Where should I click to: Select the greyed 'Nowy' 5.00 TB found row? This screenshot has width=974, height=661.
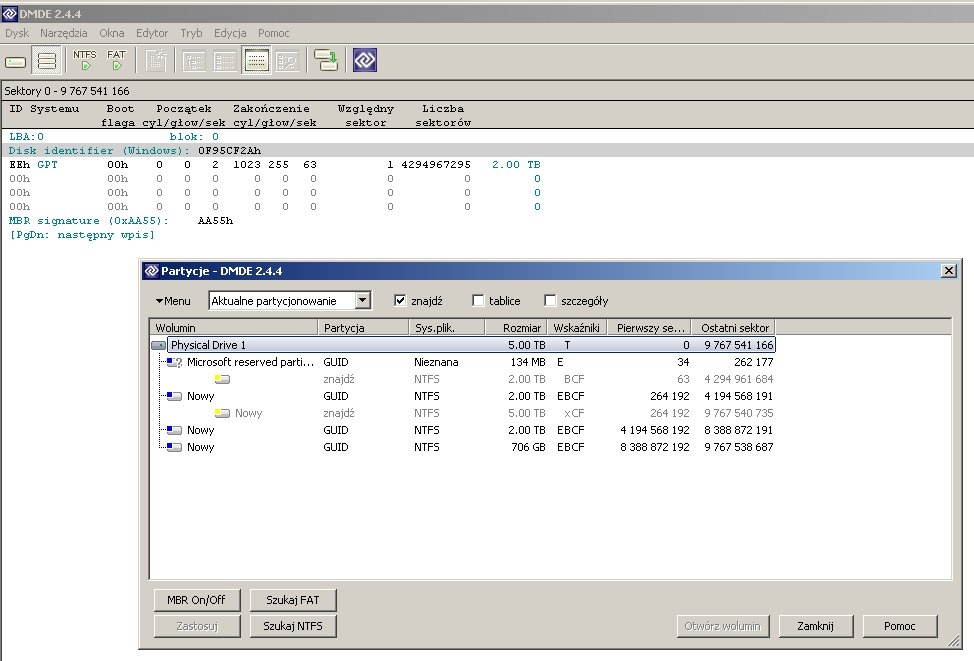tap(463, 413)
